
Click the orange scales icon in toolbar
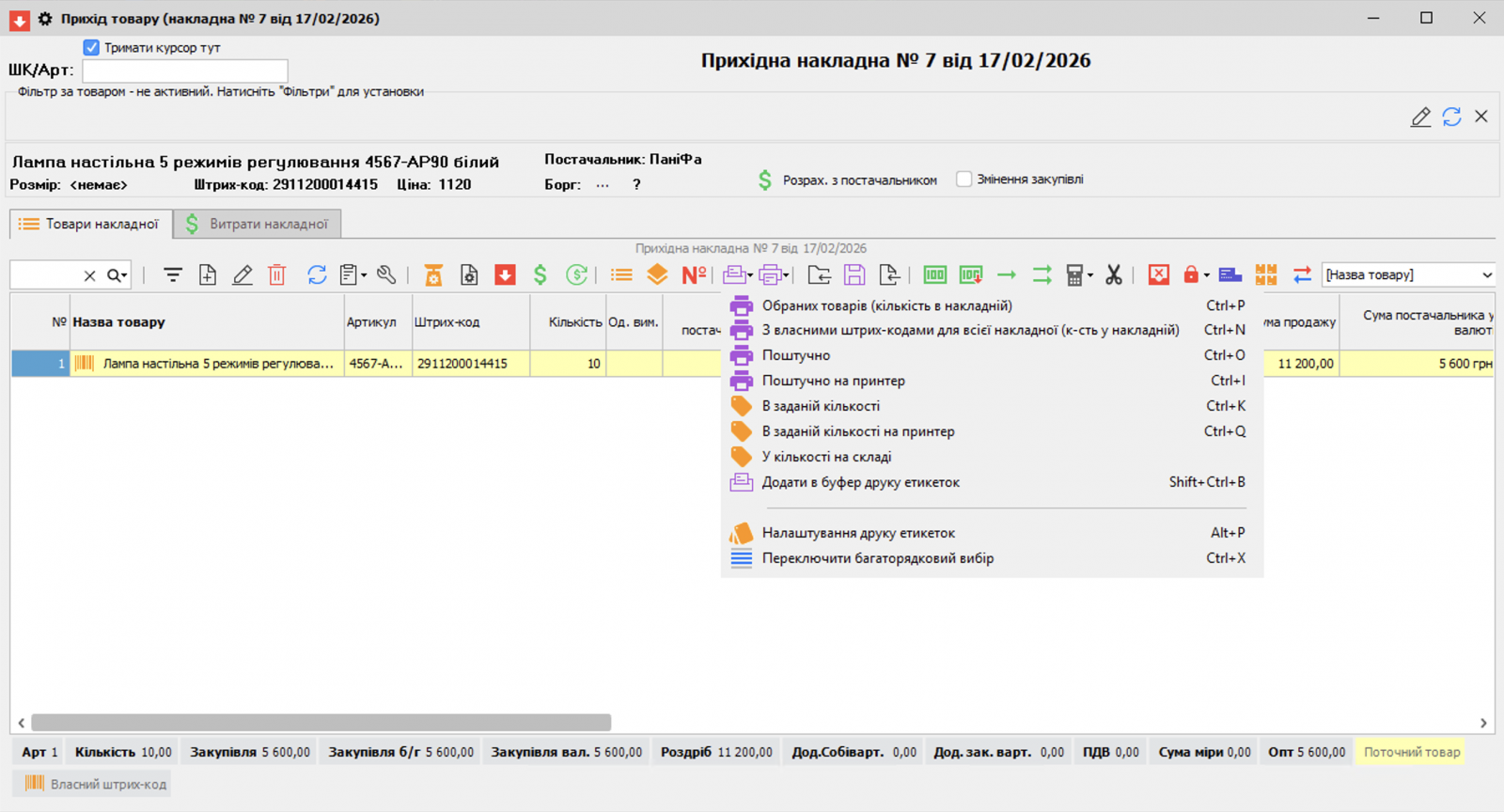point(433,274)
